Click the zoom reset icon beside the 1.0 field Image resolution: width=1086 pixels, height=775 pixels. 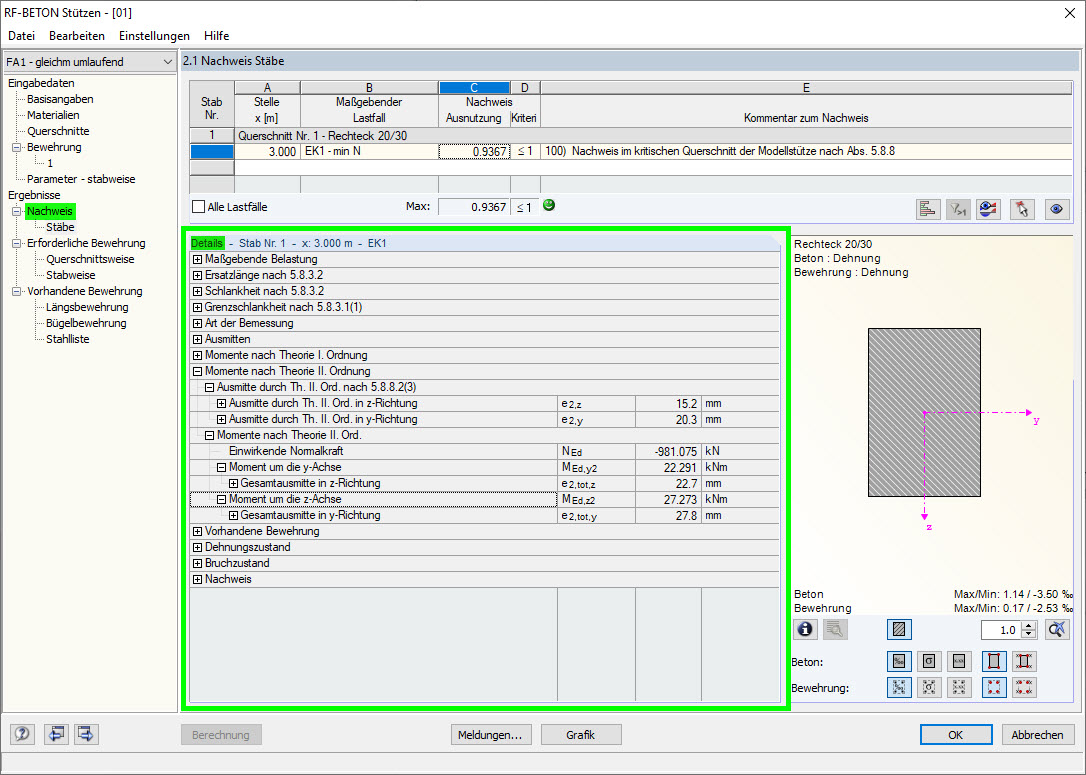click(1058, 629)
